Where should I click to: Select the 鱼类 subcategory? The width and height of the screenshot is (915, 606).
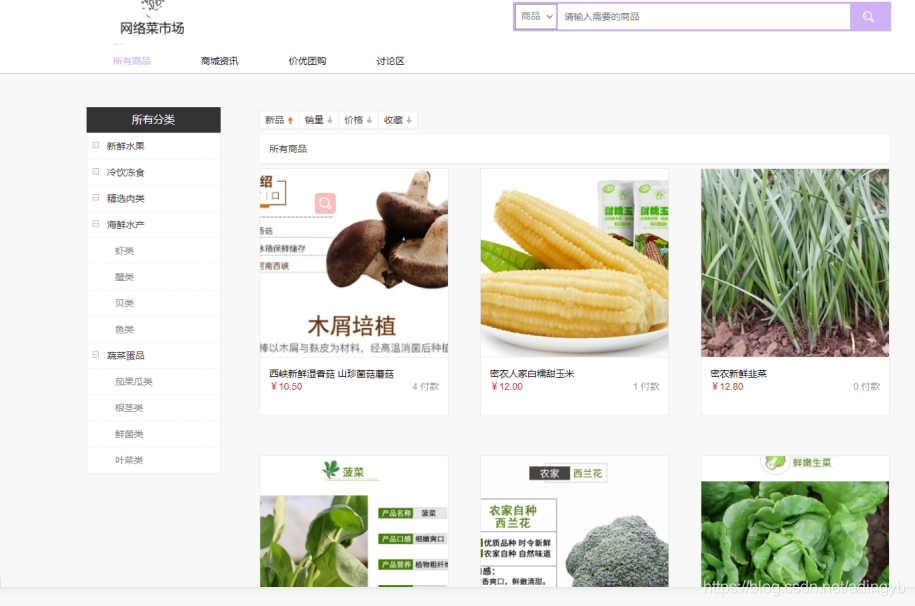click(124, 329)
